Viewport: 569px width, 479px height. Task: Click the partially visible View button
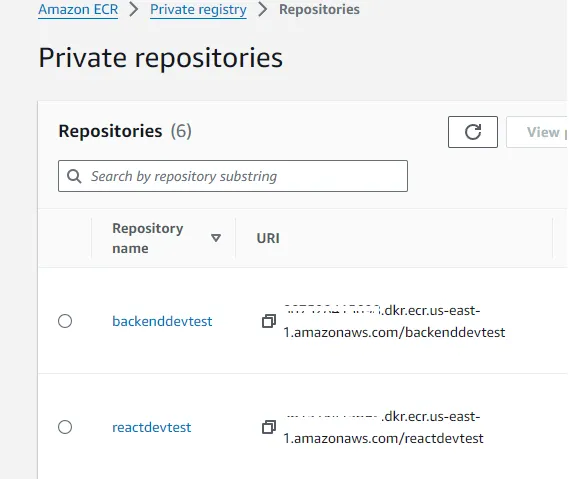click(537, 132)
